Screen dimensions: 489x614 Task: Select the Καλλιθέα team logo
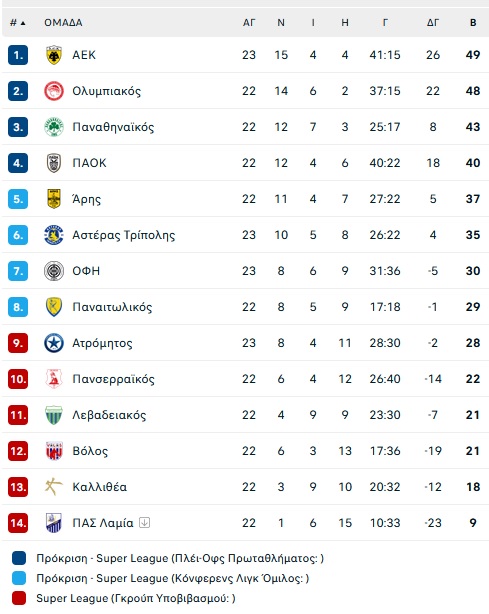54,487
